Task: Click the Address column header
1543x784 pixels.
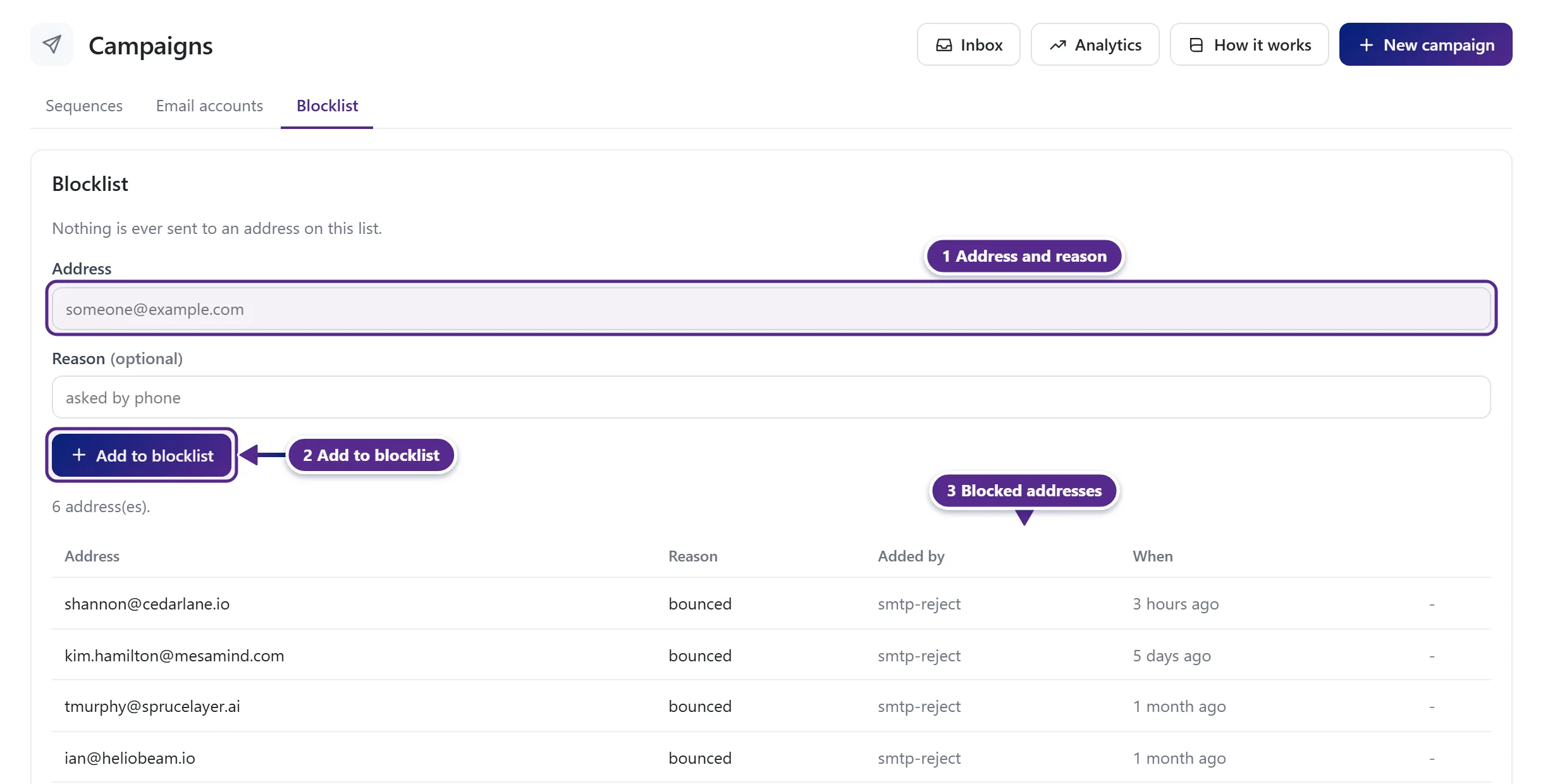Action: click(92, 556)
